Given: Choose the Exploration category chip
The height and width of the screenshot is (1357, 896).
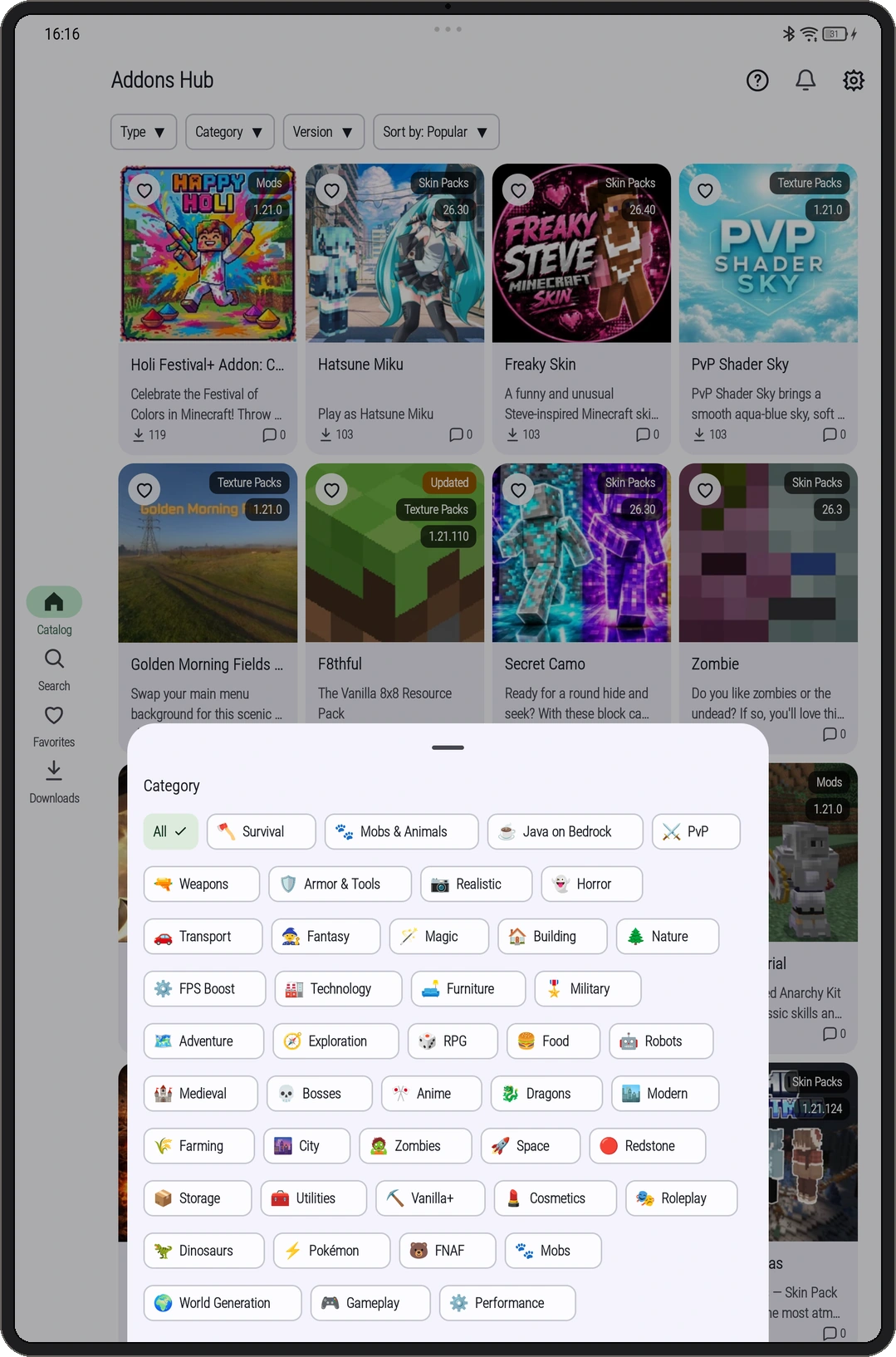Looking at the screenshot, I should click(335, 1041).
